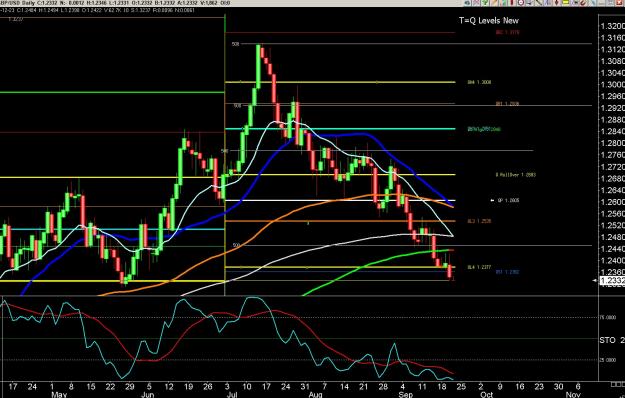Select the blue 1.2362 level label
The width and height of the screenshot is (625, 398).
pos(507,272)
